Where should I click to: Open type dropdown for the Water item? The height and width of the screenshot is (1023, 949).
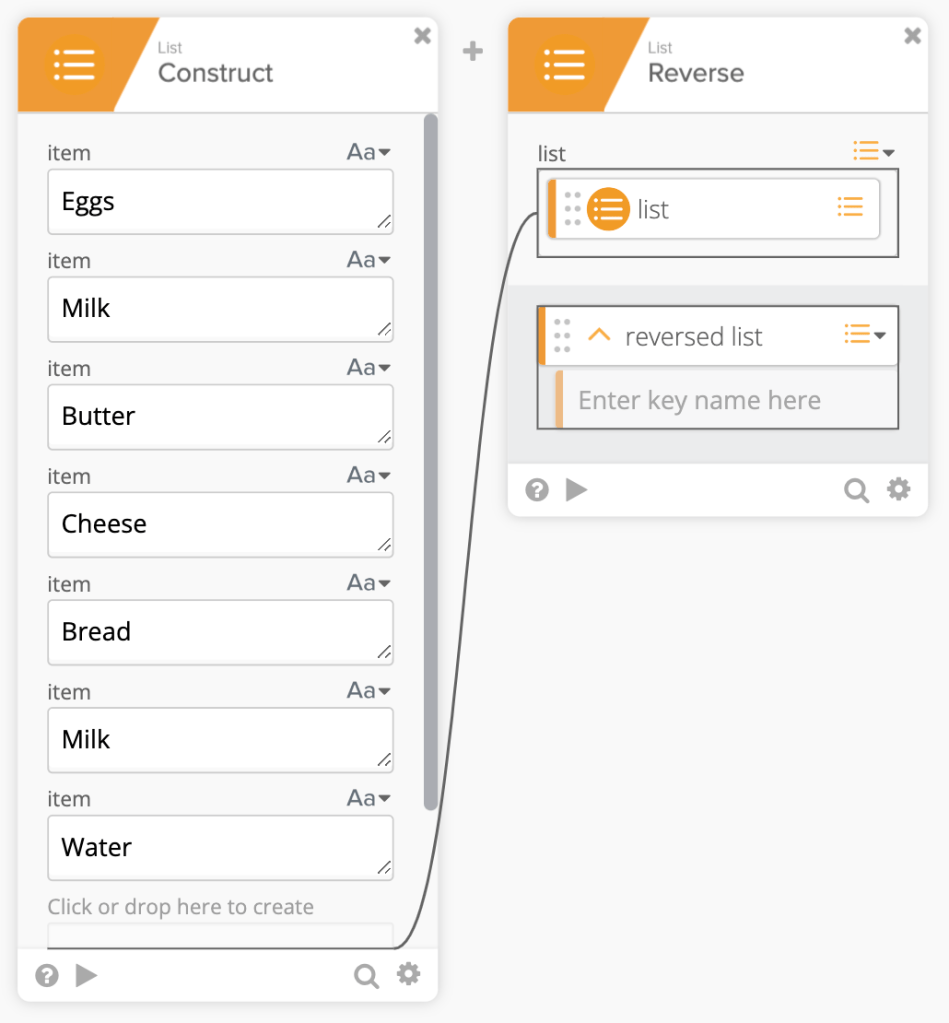pos(368,798)
